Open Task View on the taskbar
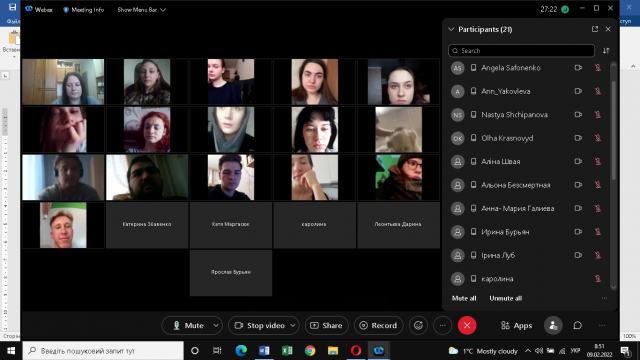640x360 pixels. click(217, 351)
